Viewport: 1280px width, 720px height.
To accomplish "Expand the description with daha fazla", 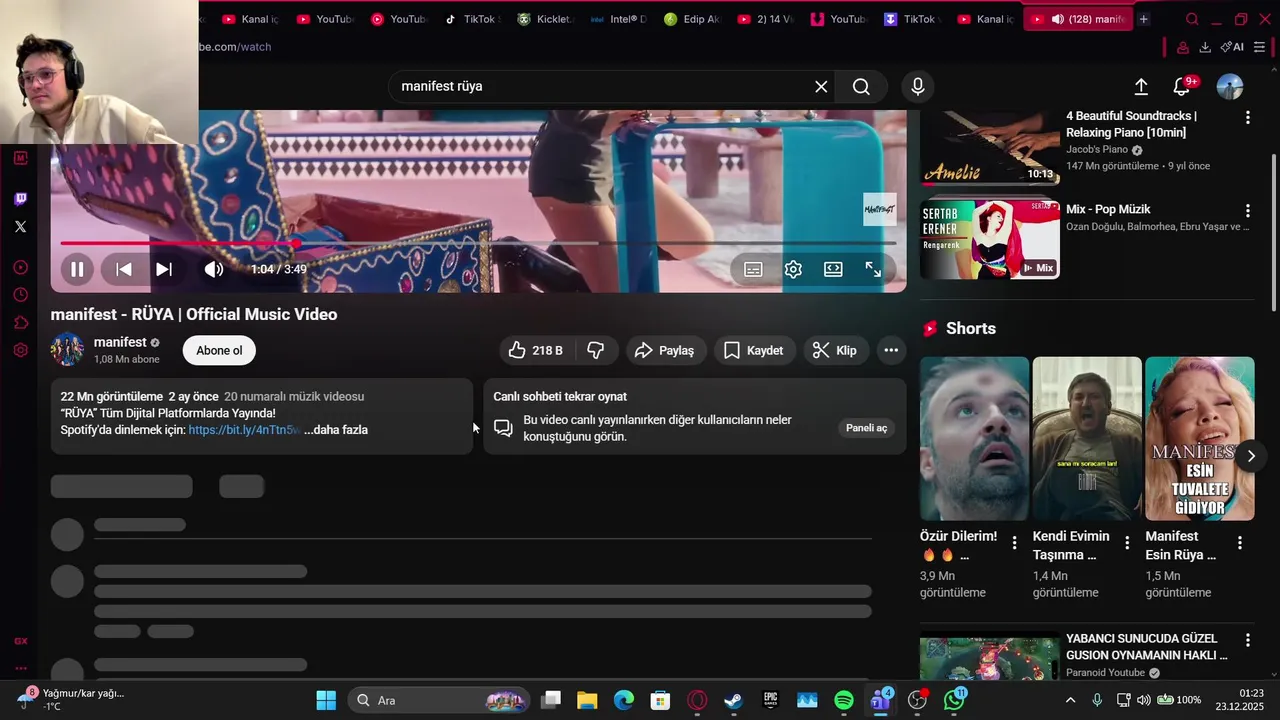I will click(x=336, y=430).
